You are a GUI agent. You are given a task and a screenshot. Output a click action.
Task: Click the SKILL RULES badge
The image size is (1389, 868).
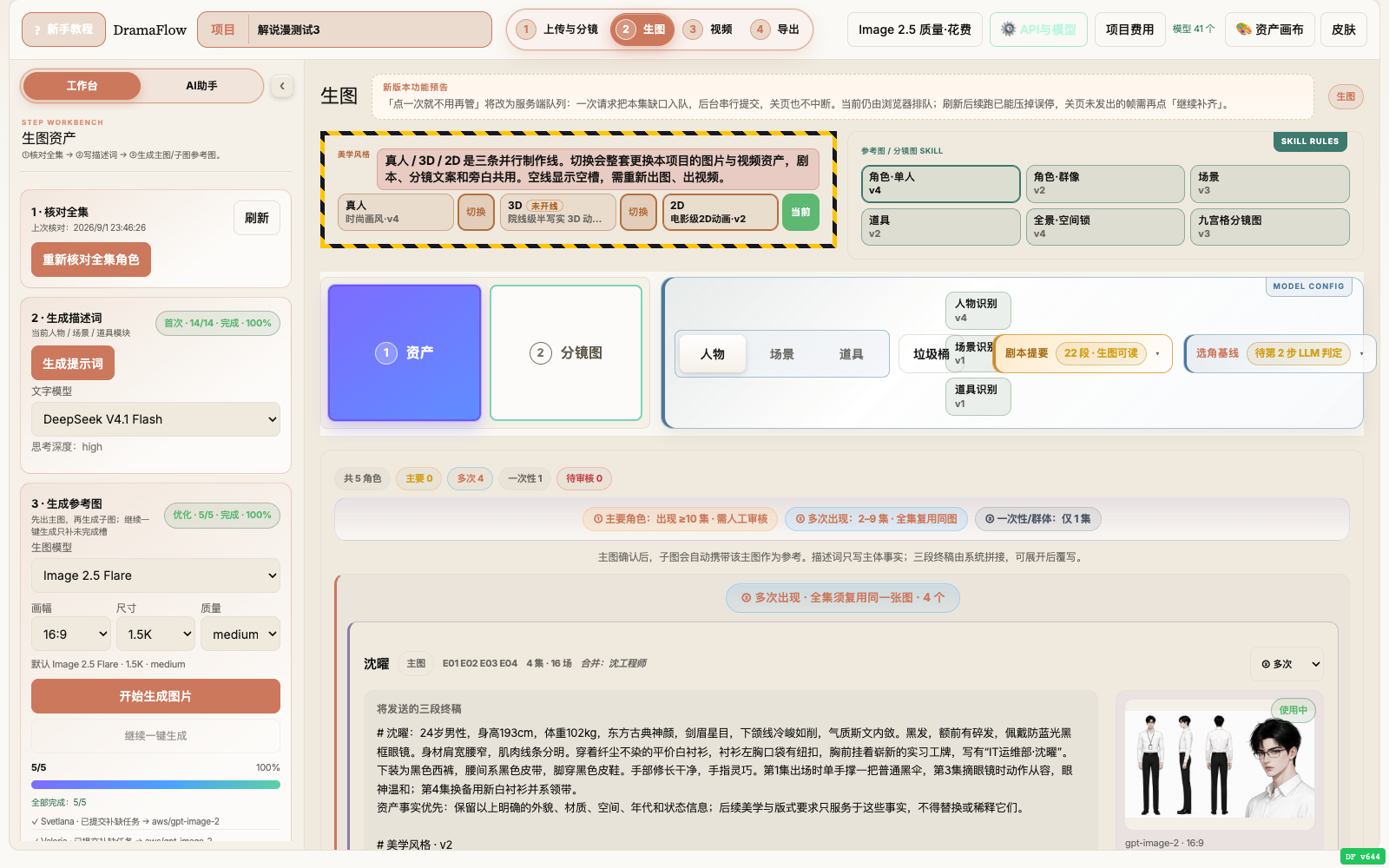coord(1310,141)
